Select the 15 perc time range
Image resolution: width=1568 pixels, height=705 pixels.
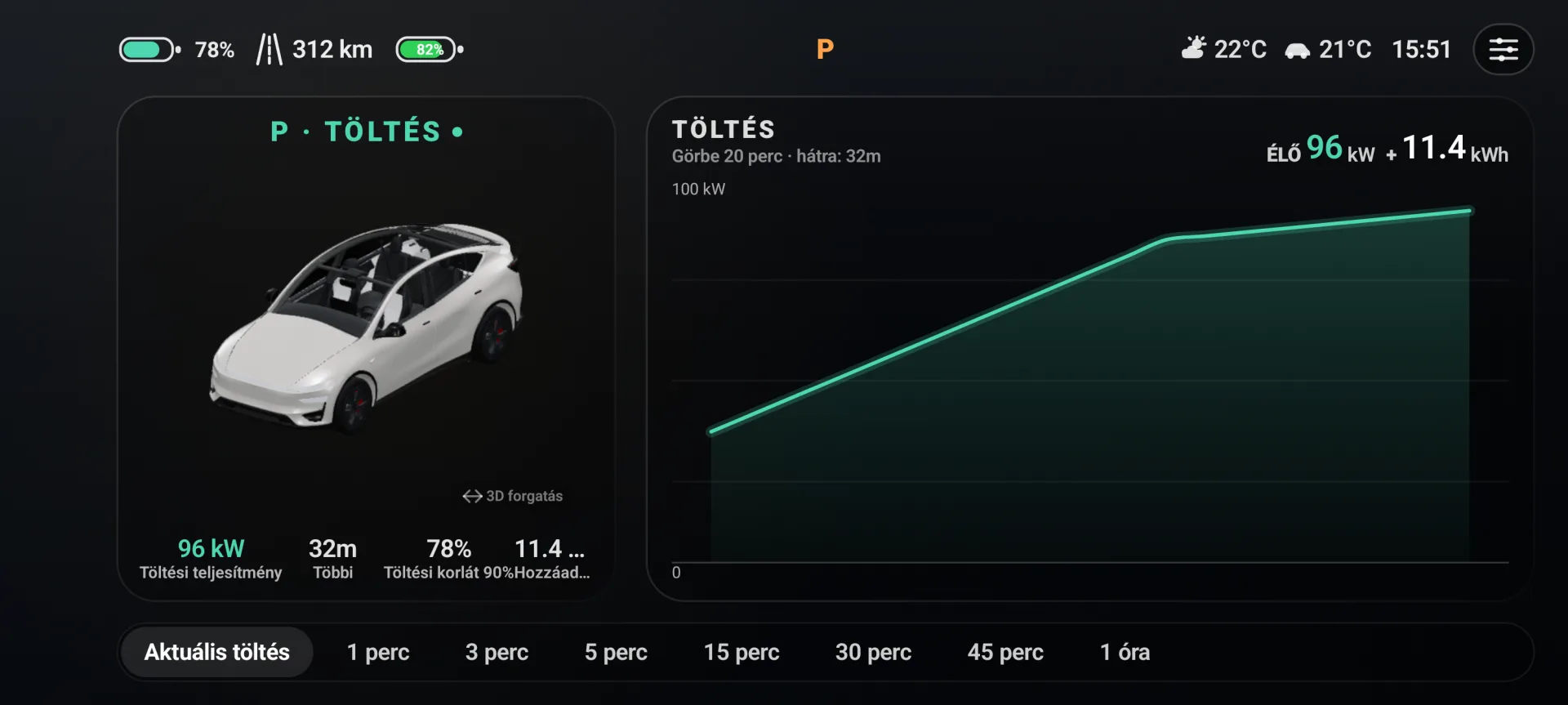[742, 652]
